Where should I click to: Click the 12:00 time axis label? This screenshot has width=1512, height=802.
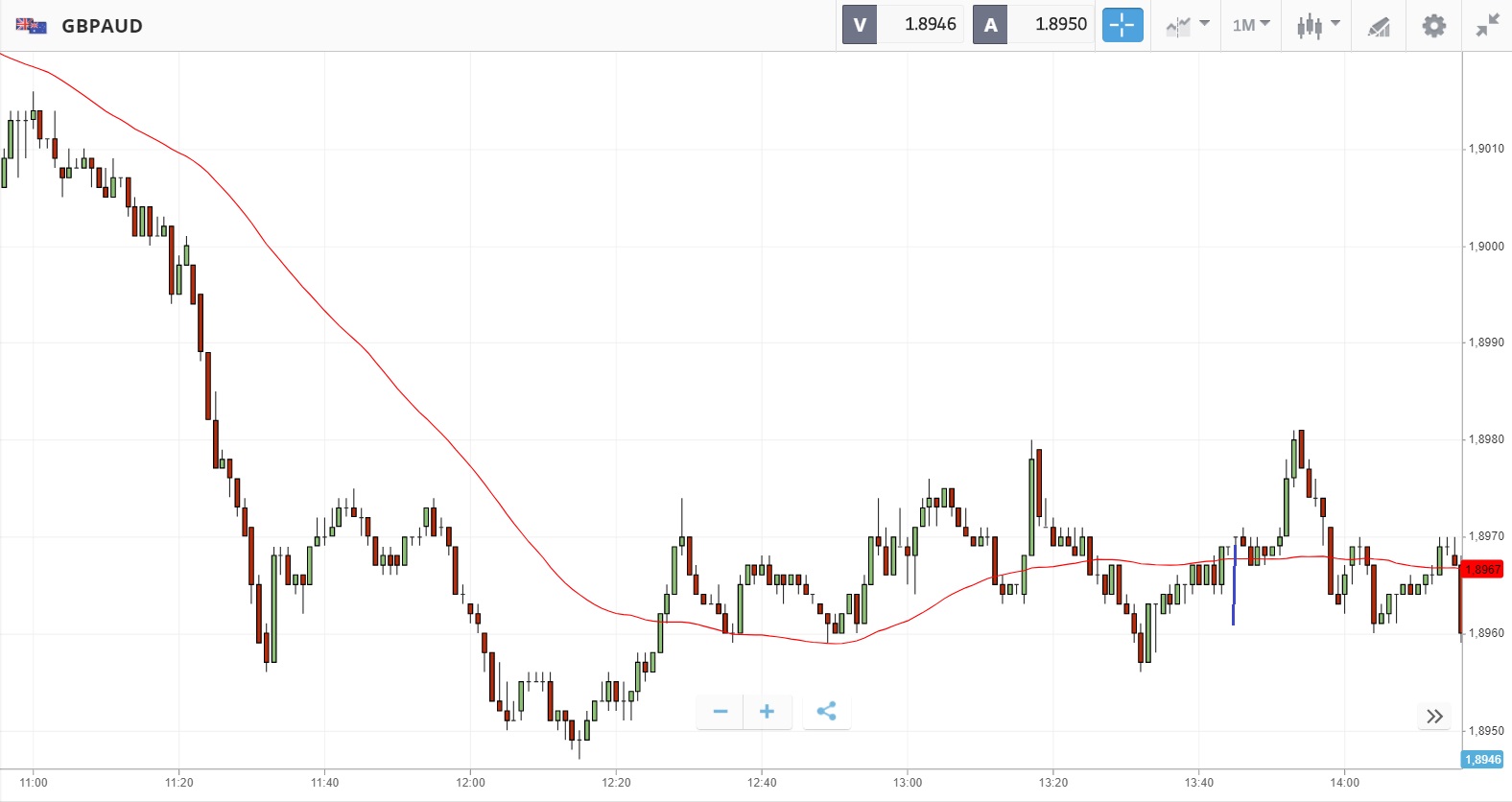(x=471, y=783)
